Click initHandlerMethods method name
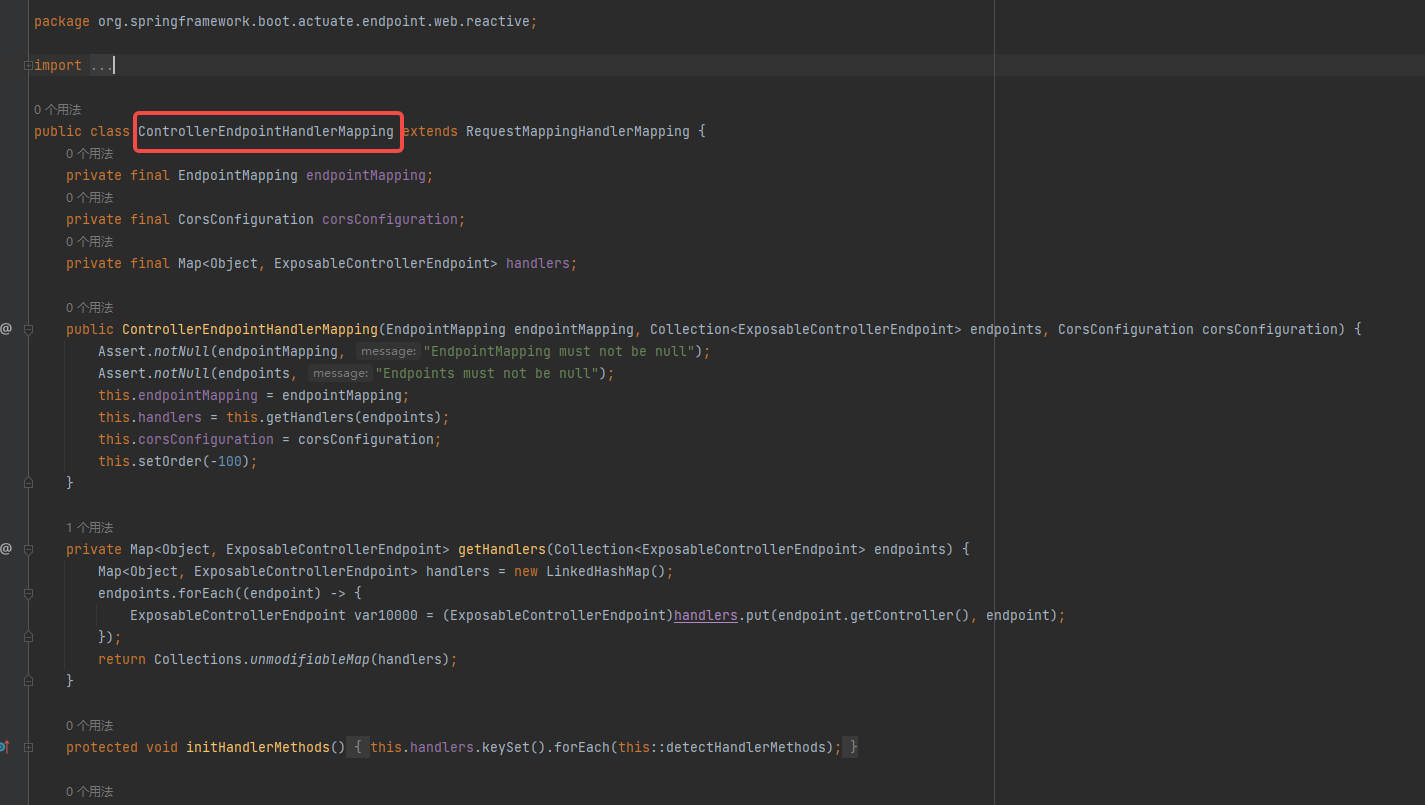Image resolution: width=1425 pixels, height=805 pixels. point(258,747)
